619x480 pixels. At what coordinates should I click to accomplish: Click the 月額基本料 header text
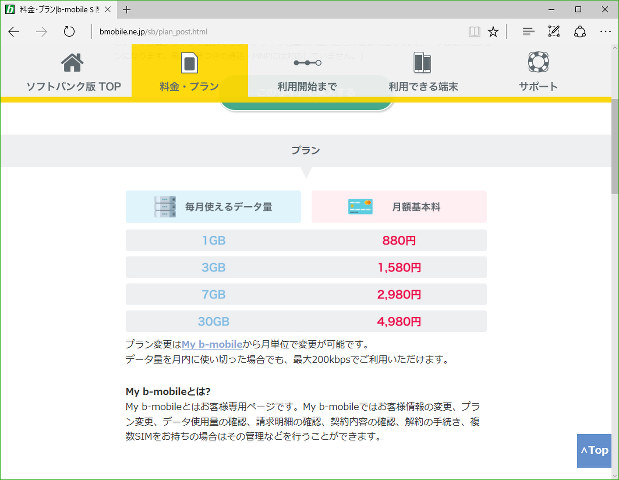416,207
